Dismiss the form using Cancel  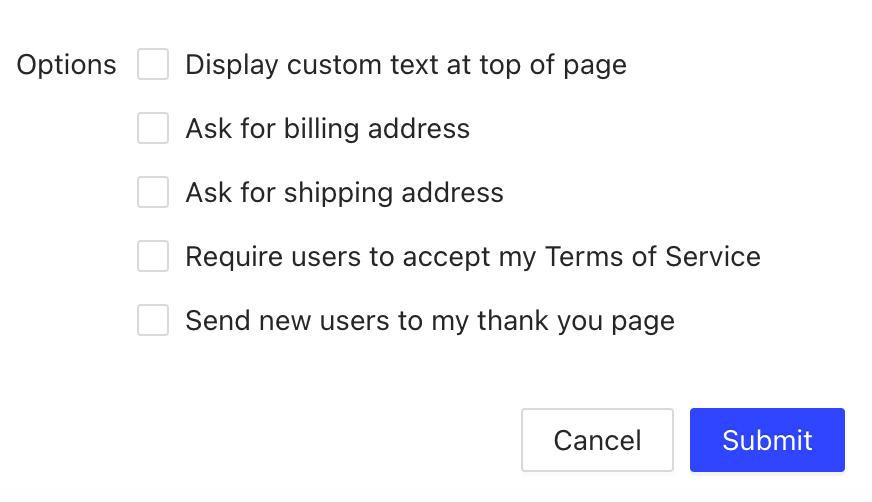pyautogui.click(x=597, y=440)
